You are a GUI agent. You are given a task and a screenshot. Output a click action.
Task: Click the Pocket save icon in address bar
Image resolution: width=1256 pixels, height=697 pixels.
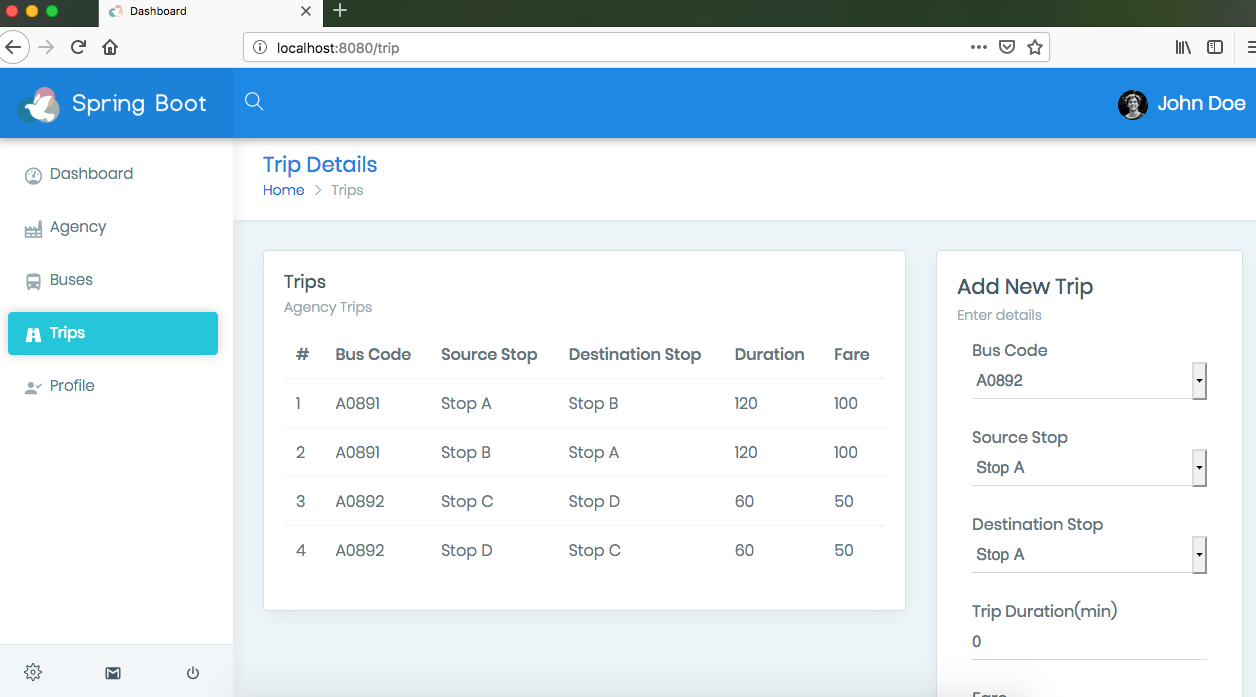1008,47
